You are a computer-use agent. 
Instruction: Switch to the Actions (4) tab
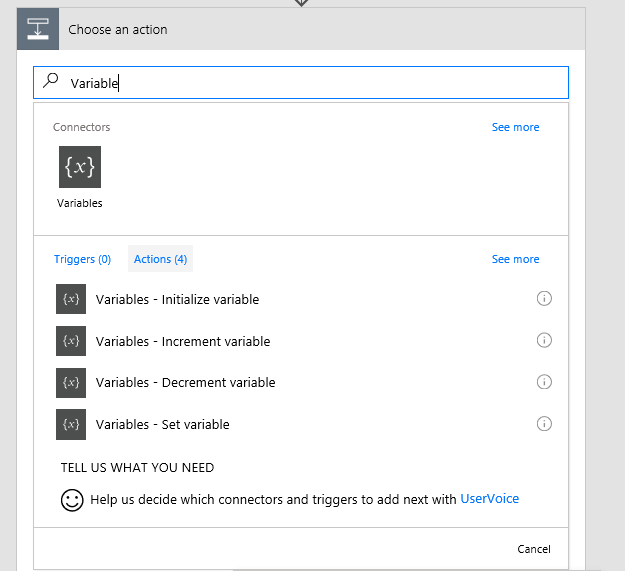tap(160, 259)
